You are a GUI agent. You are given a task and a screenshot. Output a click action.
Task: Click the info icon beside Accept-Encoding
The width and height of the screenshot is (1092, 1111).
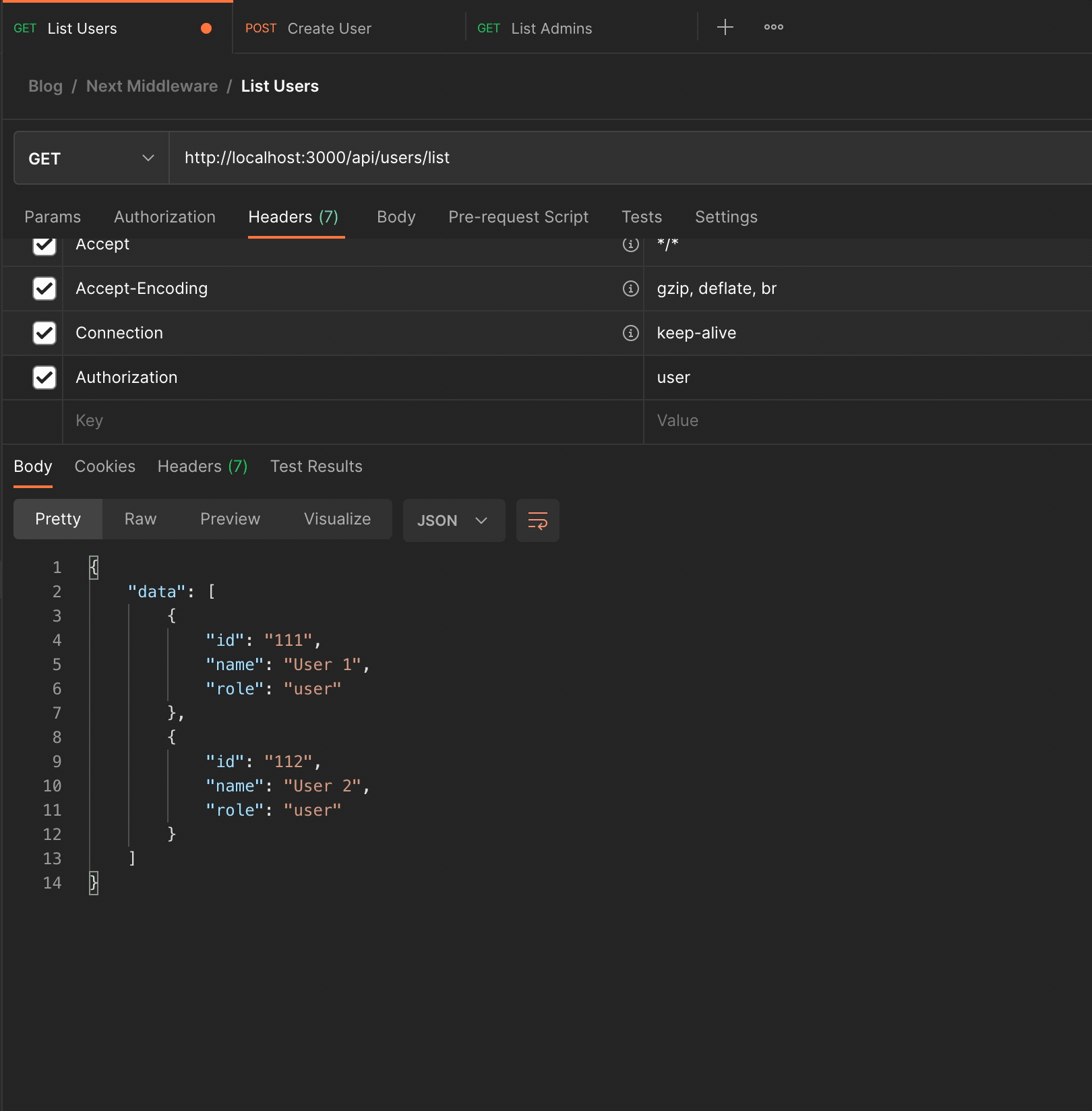pyautogui.click(x=630, y=289)
